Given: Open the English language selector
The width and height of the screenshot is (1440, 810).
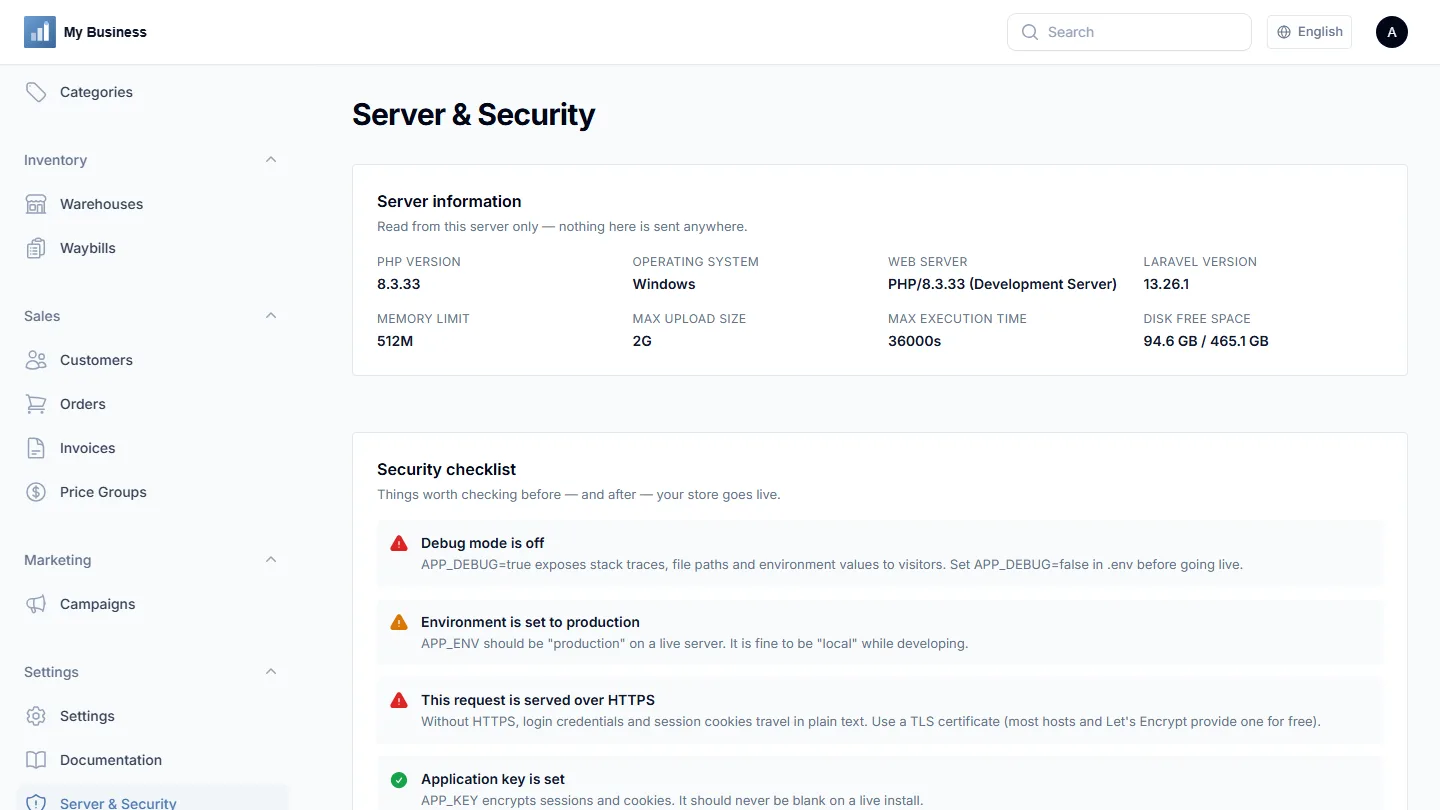Looking at the screenshot, I should [1309, 32].
